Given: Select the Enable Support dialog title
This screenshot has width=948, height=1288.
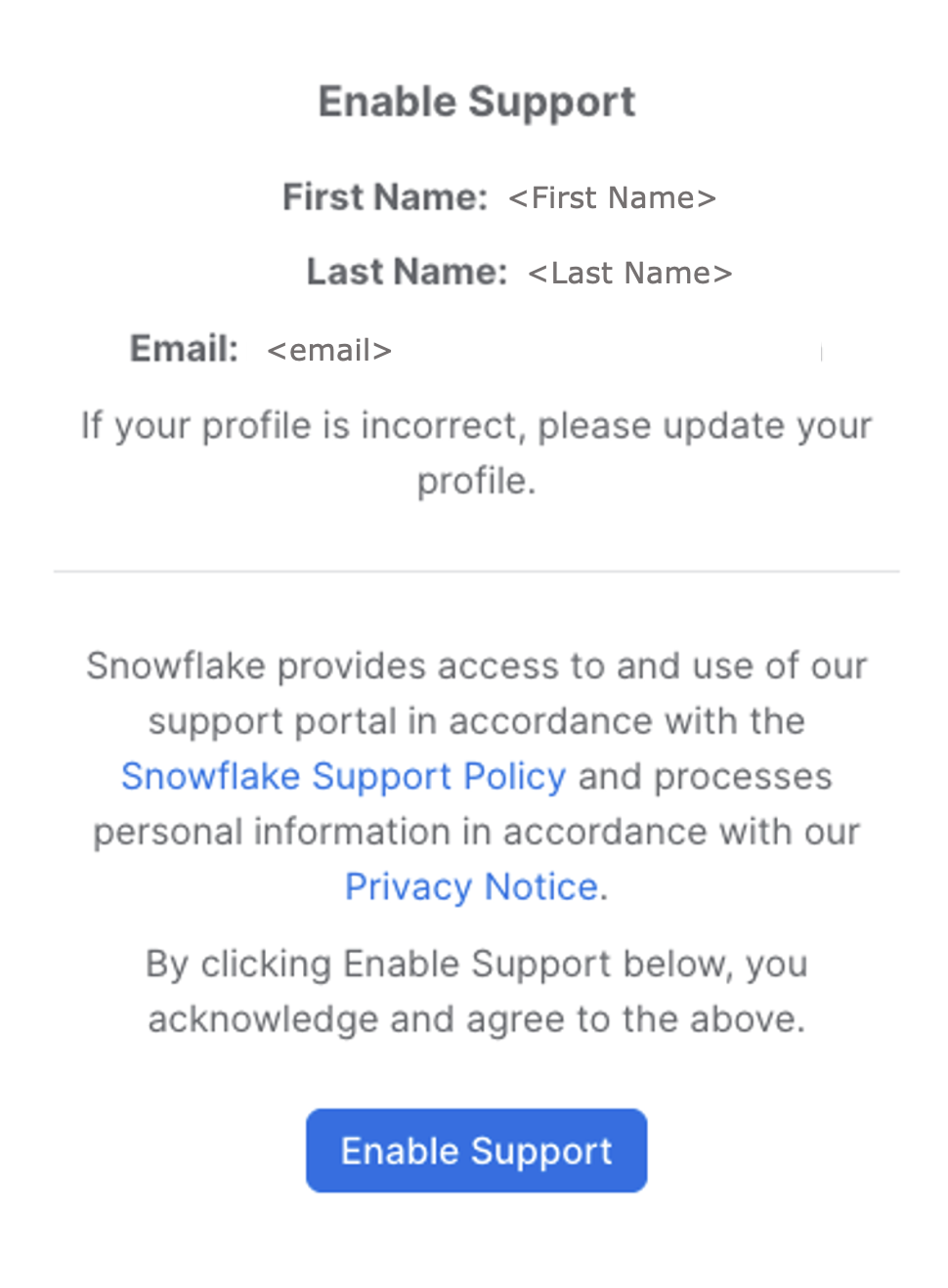Looking at the screenshot, I should (476, 101).
